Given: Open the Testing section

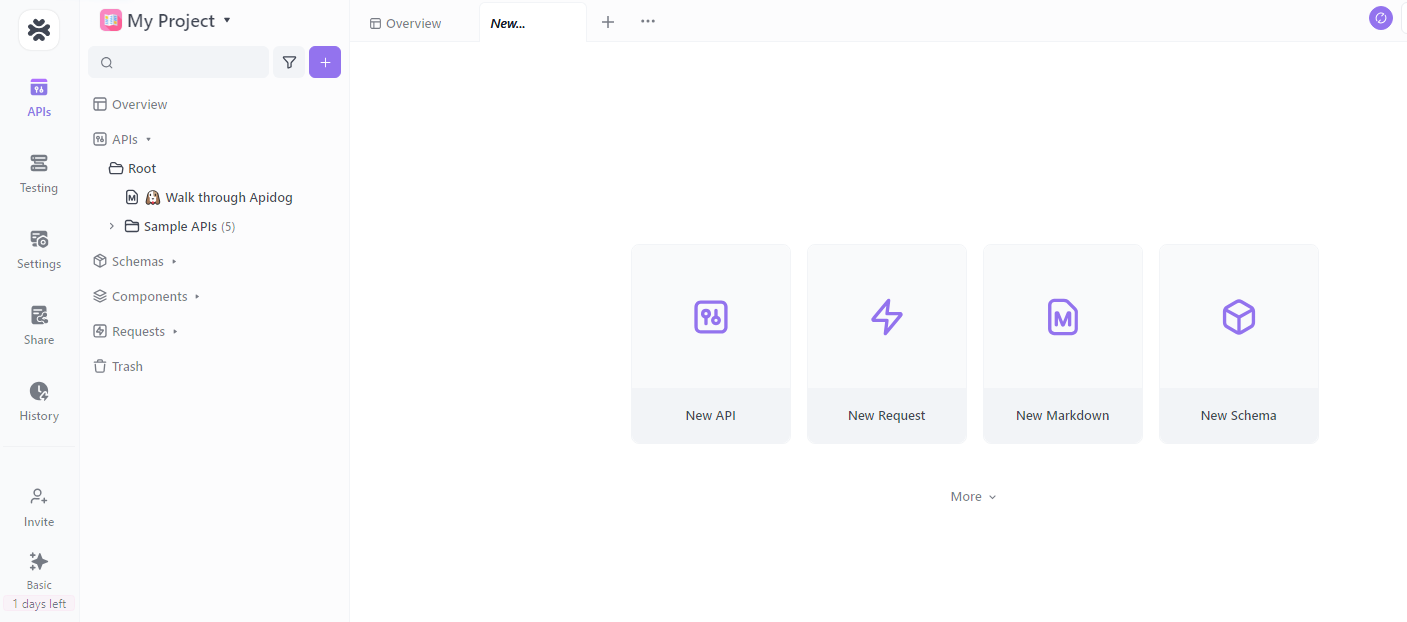Looking at the screenshot, I should point(39,173).
